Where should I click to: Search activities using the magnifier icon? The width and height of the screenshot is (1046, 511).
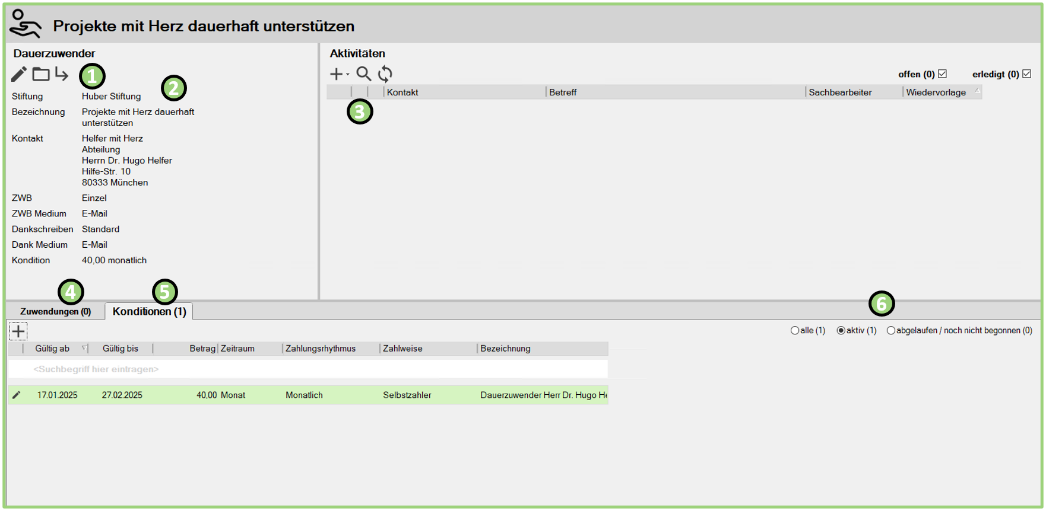(x=364, y=74)
